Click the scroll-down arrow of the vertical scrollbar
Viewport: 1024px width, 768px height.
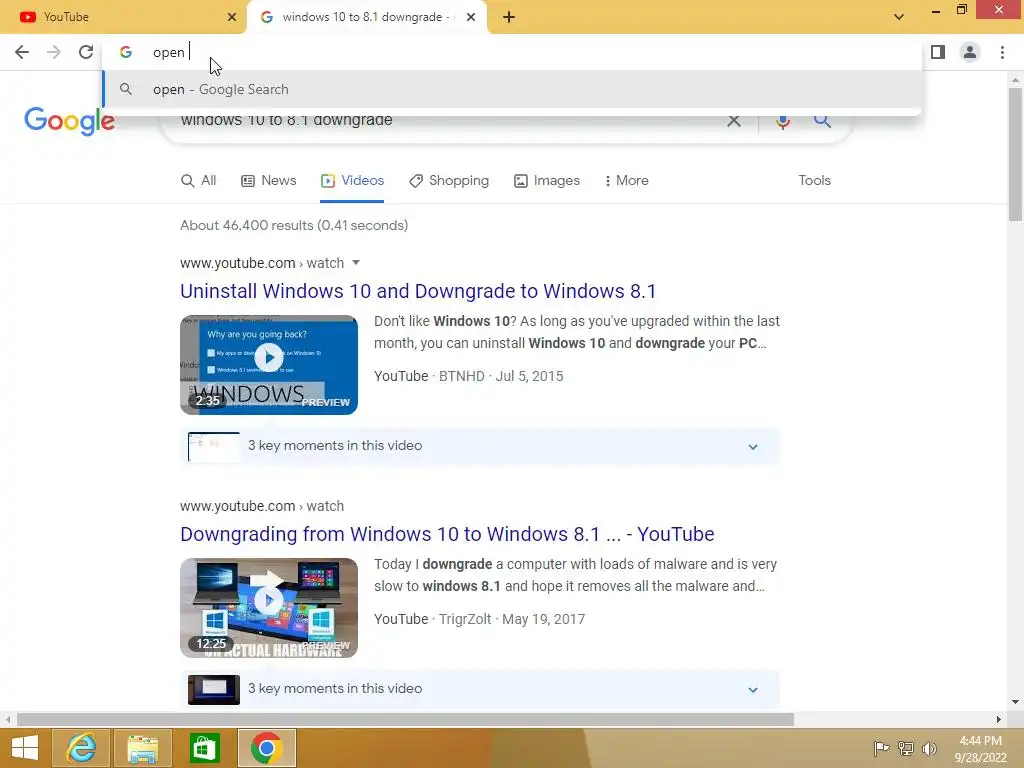pos(1015,702)
